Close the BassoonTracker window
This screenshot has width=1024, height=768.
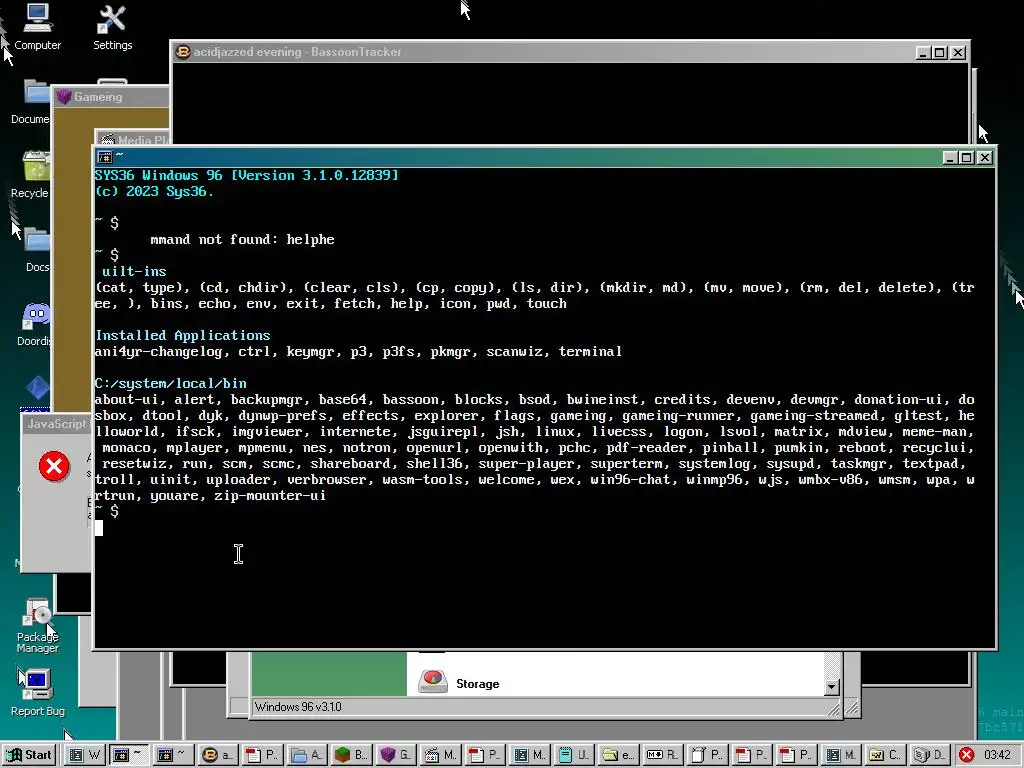click(957, 53)
